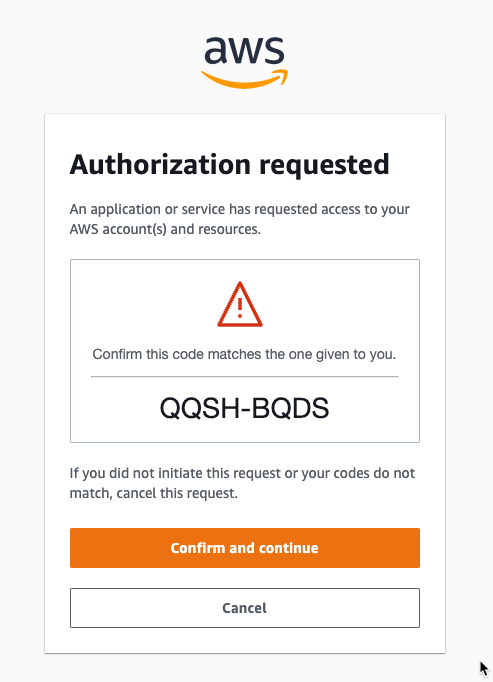493x682 pixels.
Task: Click the 'Confirm this code matches' instruction text
Action: [x=244, y=354]
